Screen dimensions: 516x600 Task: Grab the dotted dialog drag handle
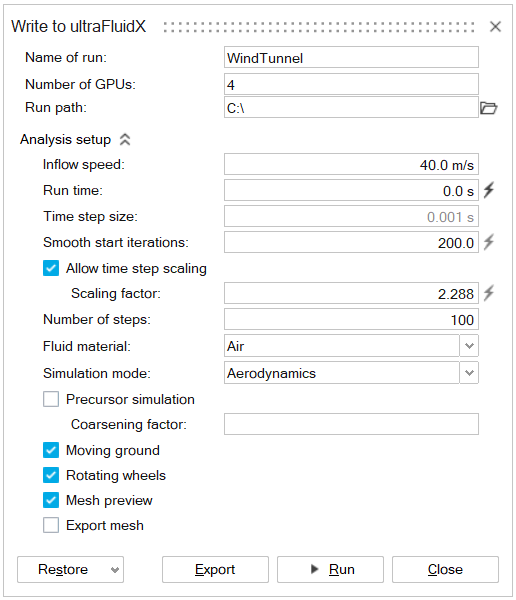318,27
